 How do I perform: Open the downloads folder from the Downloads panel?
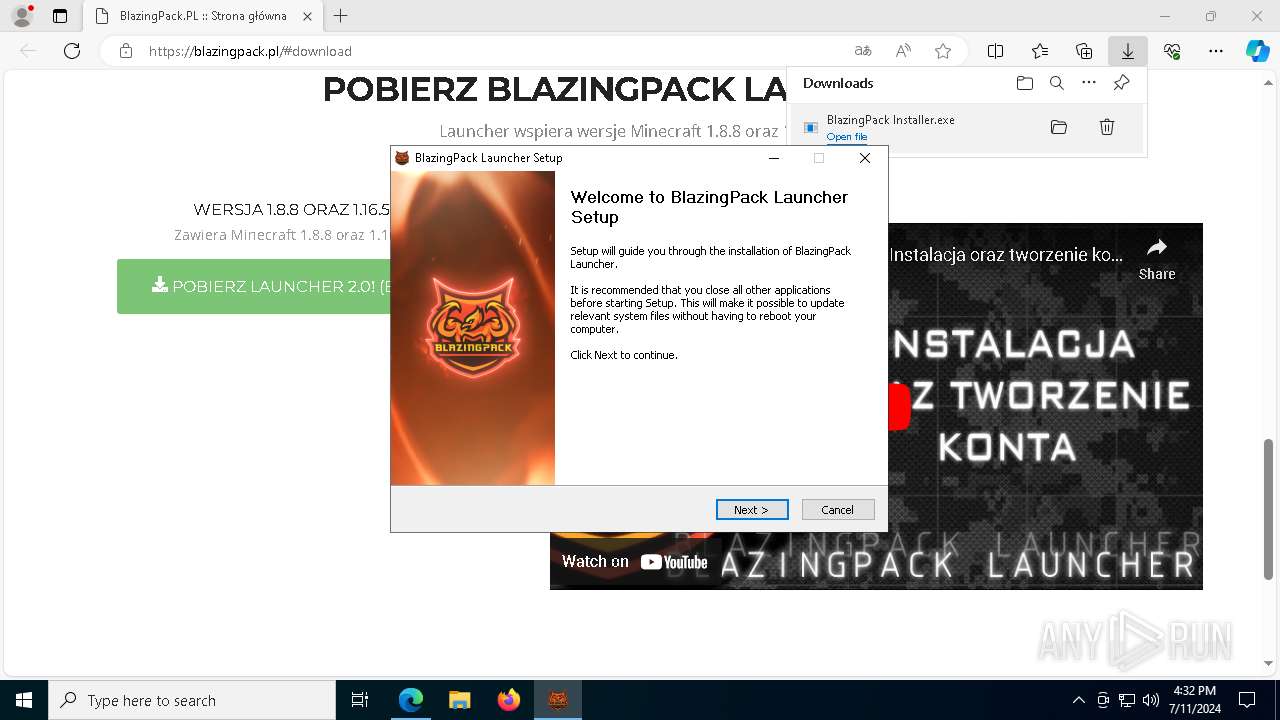1024,83
